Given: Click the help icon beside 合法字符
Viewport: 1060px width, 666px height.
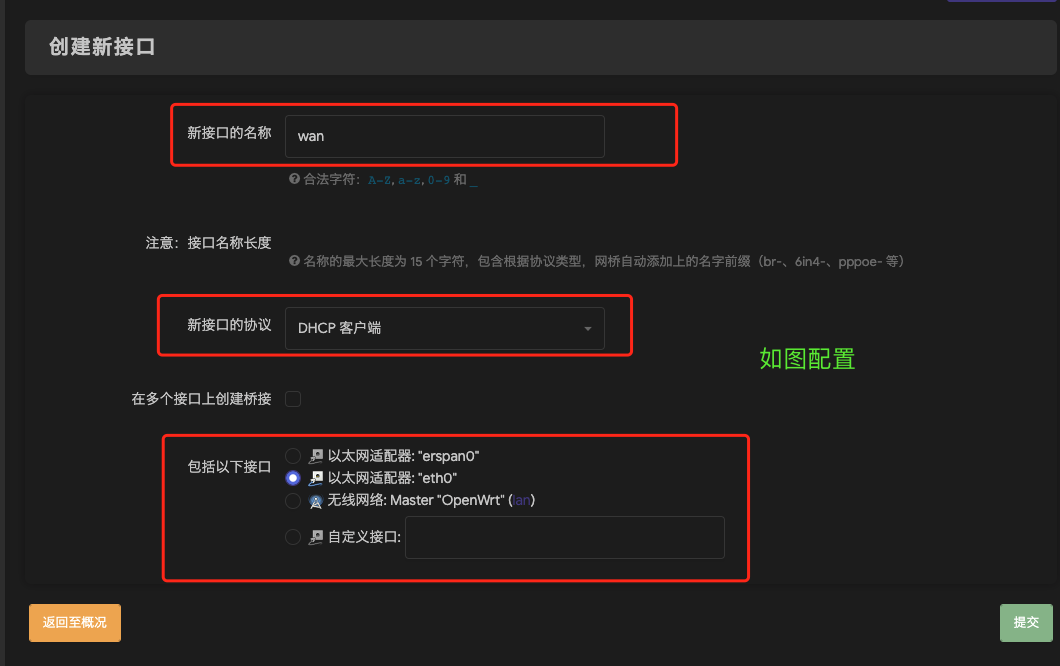Looking at the screenshot, I should click(294, 179).
